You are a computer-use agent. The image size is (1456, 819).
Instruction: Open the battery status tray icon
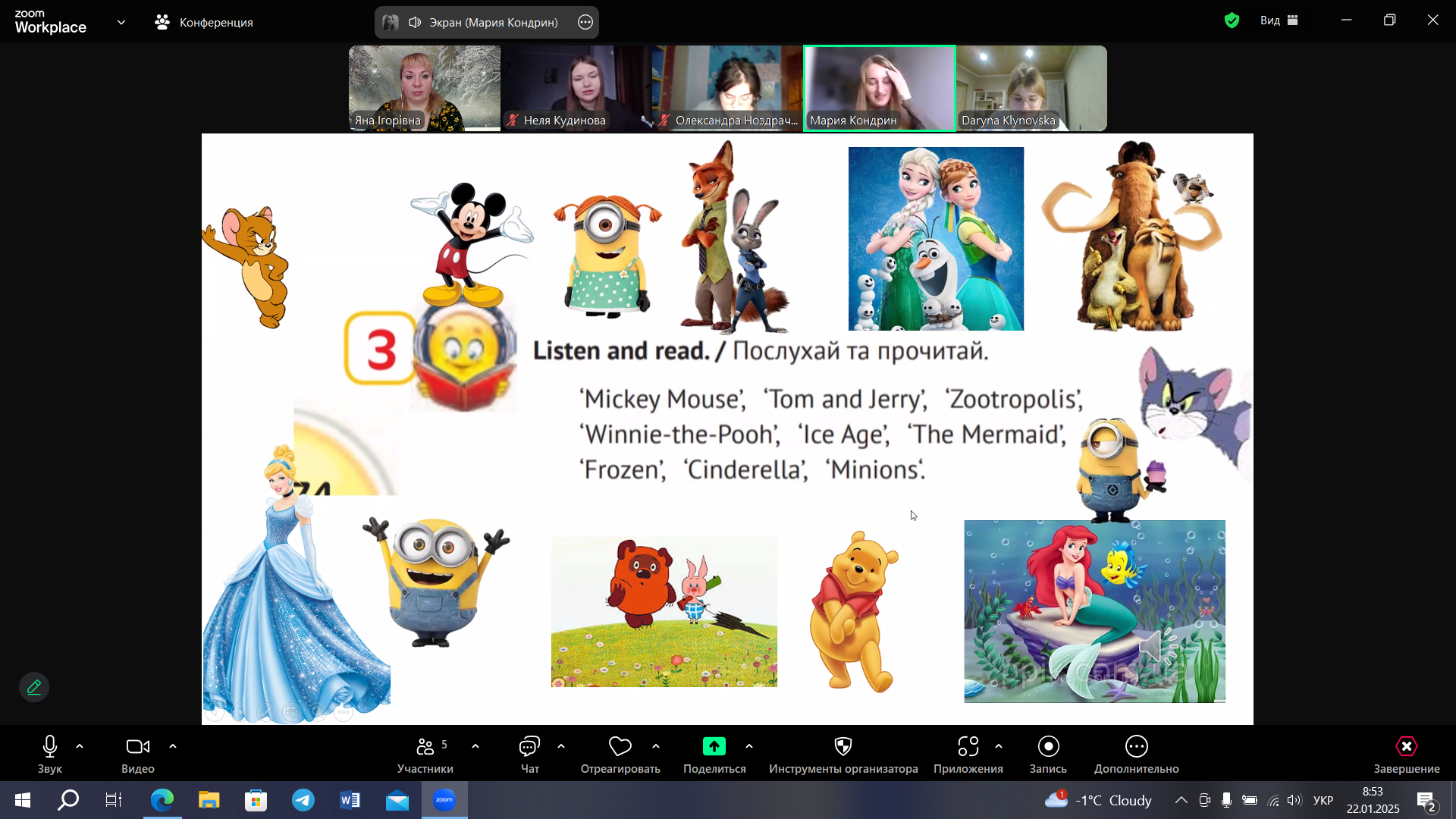pyautogui.click(x=1250, y=800)
